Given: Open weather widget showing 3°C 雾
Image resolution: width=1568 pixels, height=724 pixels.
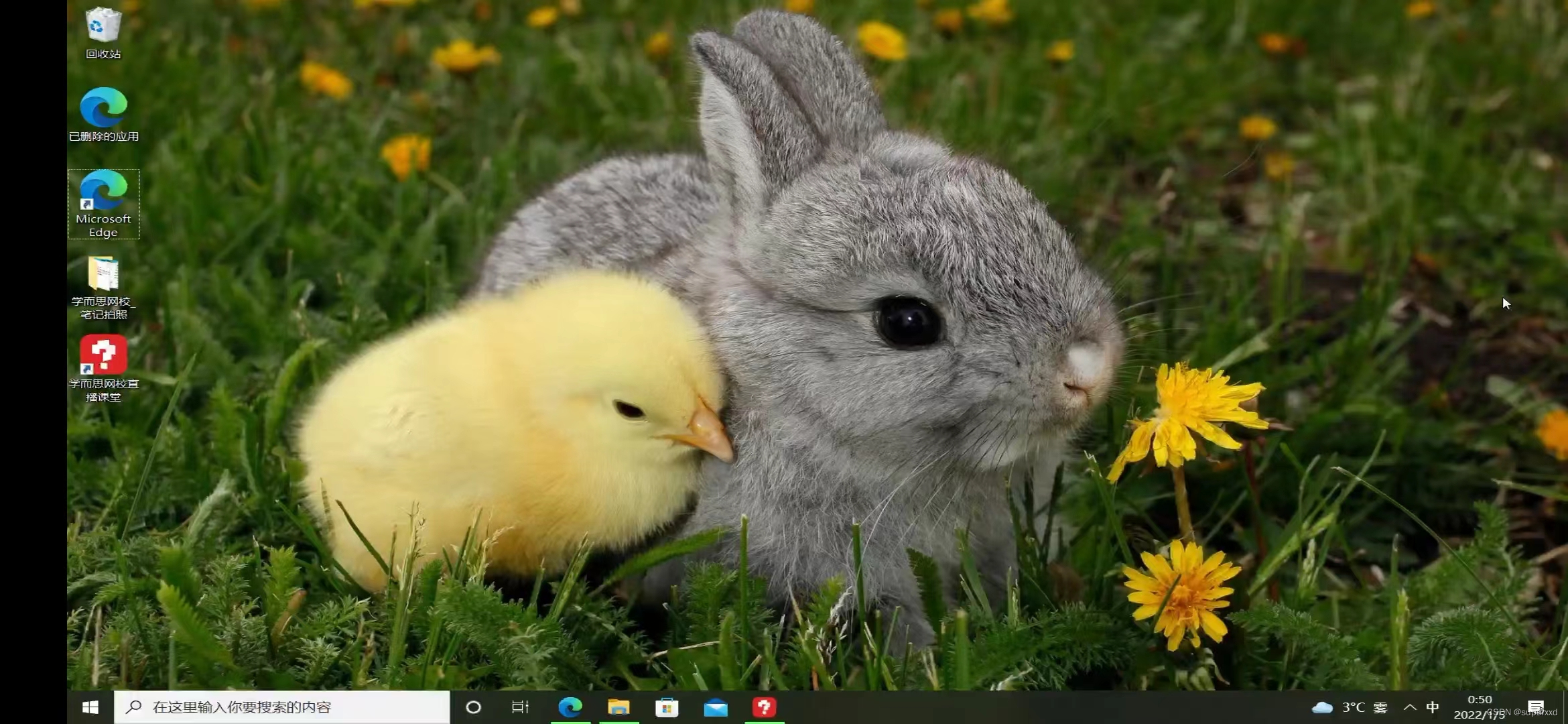Looking at the screenshot, I should click(1350, 707).
